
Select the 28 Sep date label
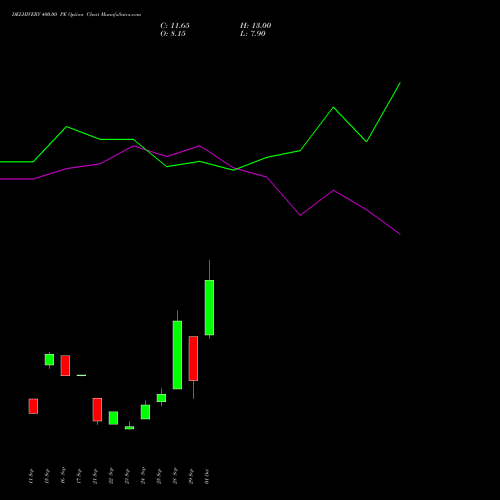pos(175,476)
